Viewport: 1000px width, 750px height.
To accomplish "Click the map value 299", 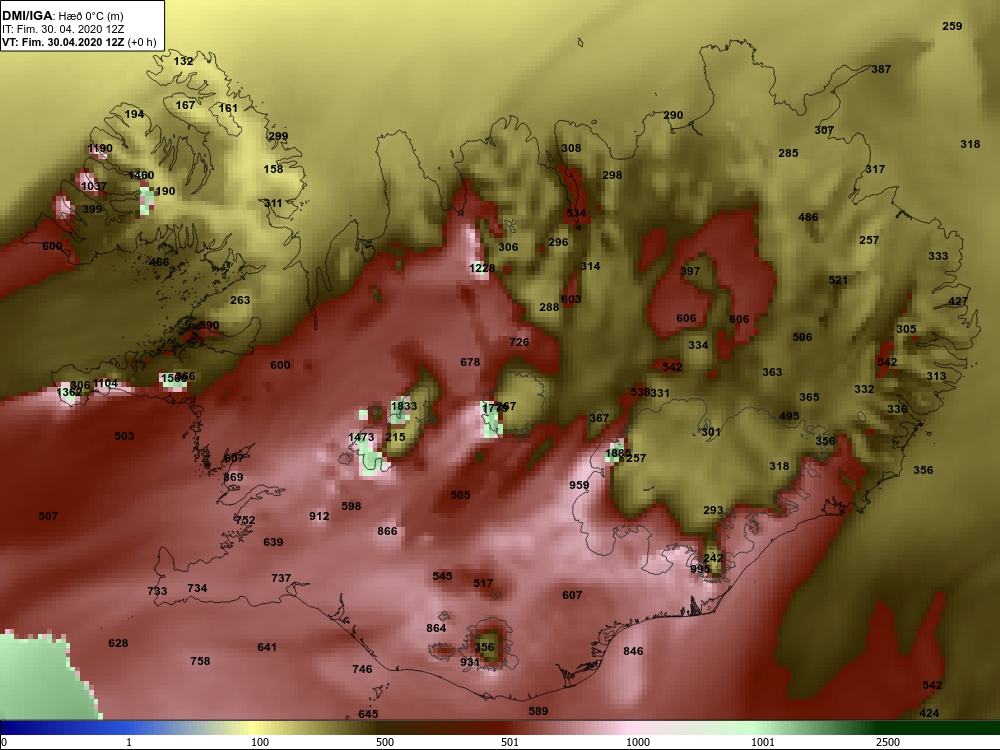I will (278, 136).
